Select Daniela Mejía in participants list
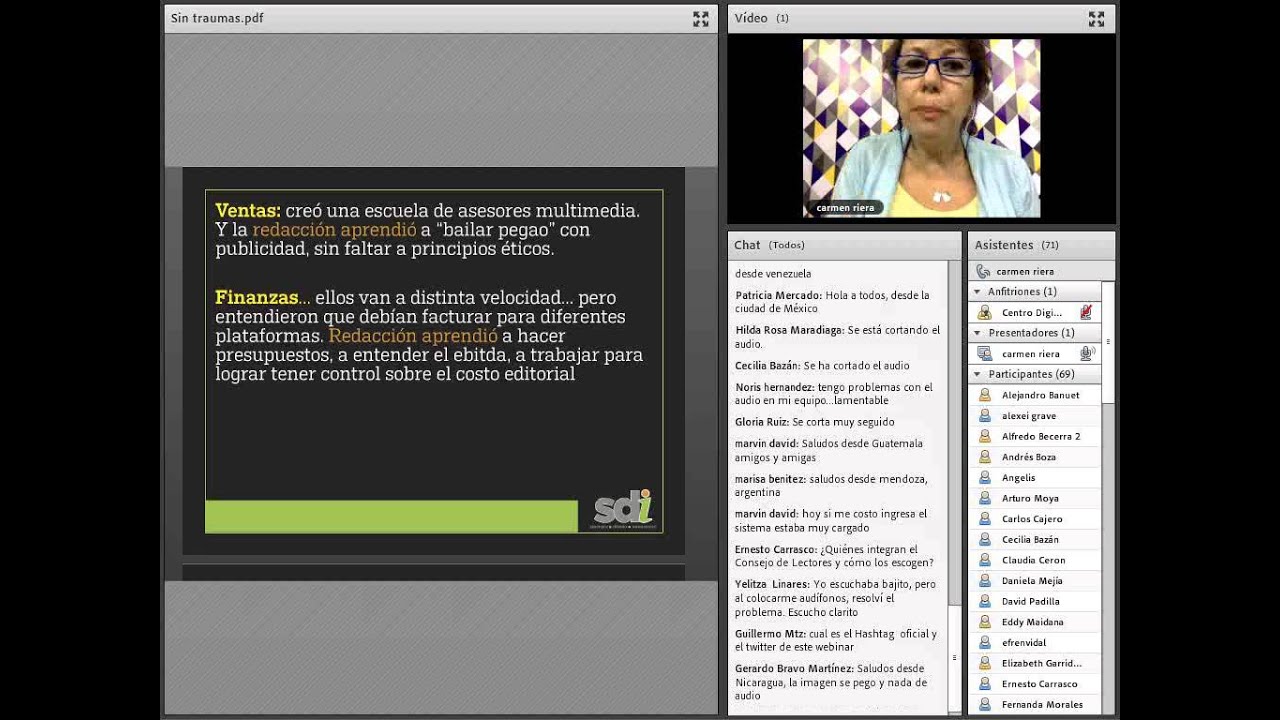 coord(1035,580)
